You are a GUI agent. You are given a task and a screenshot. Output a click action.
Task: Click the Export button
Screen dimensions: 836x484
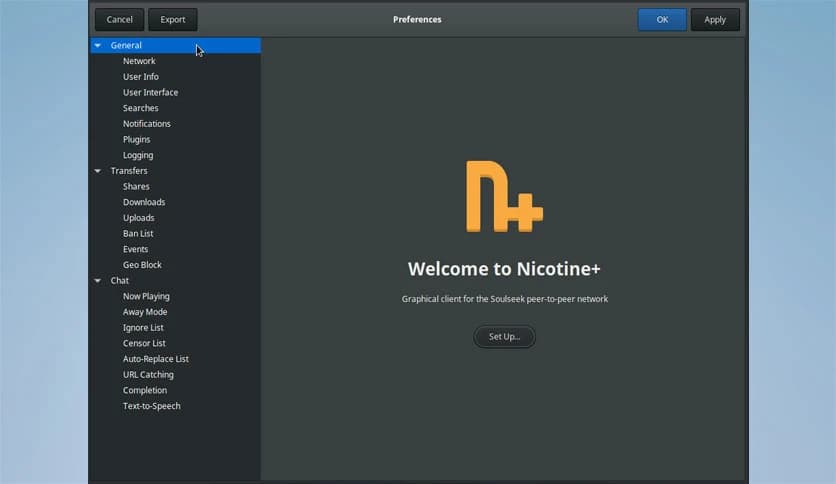(173, 20)
